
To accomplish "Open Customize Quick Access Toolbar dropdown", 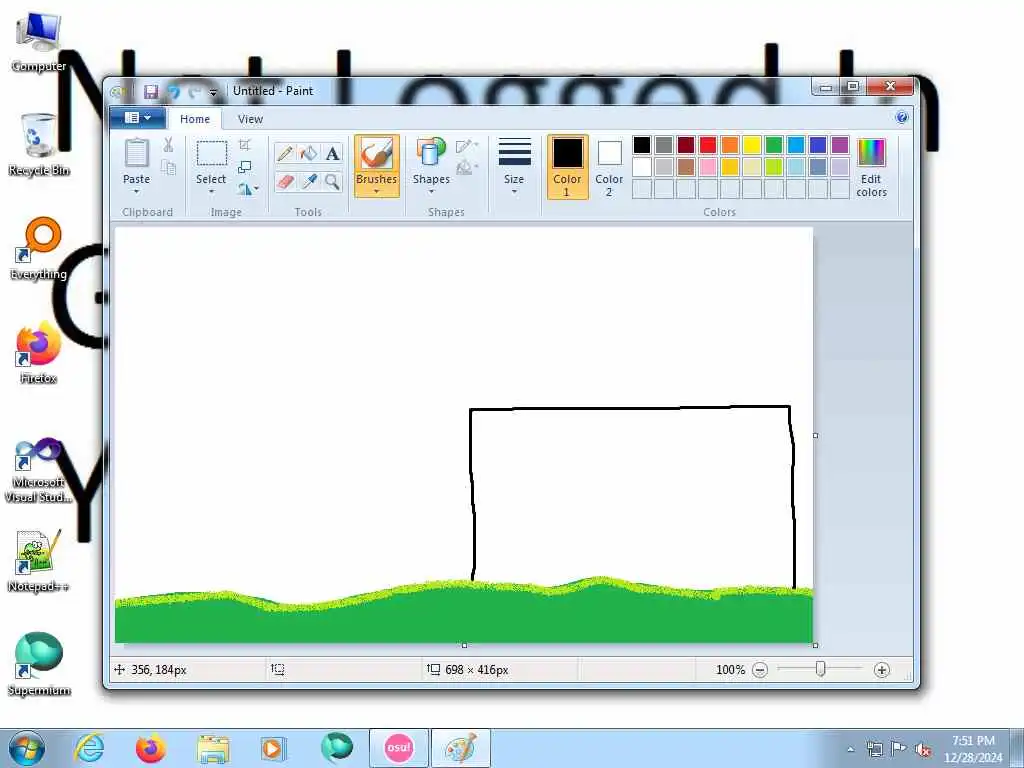I will [x=213, y=93].
